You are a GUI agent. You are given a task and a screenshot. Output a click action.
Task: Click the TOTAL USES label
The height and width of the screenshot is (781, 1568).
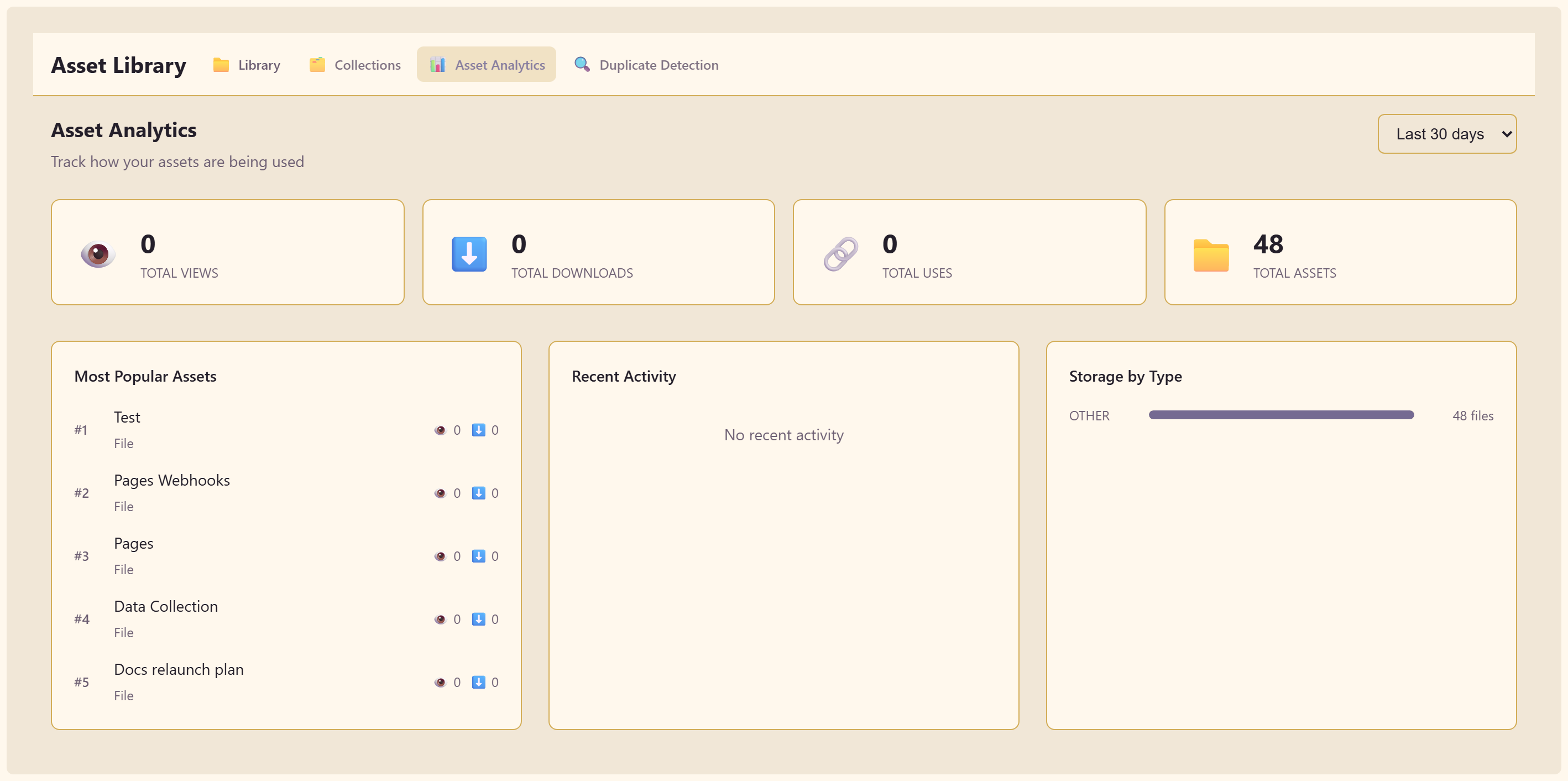(917, 273)
